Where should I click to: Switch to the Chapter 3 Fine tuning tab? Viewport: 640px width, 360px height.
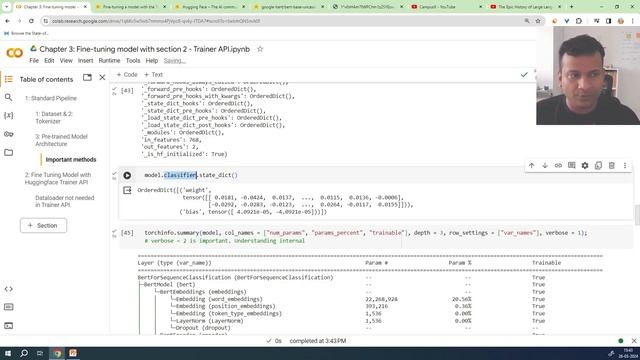[x=50, y=7]
